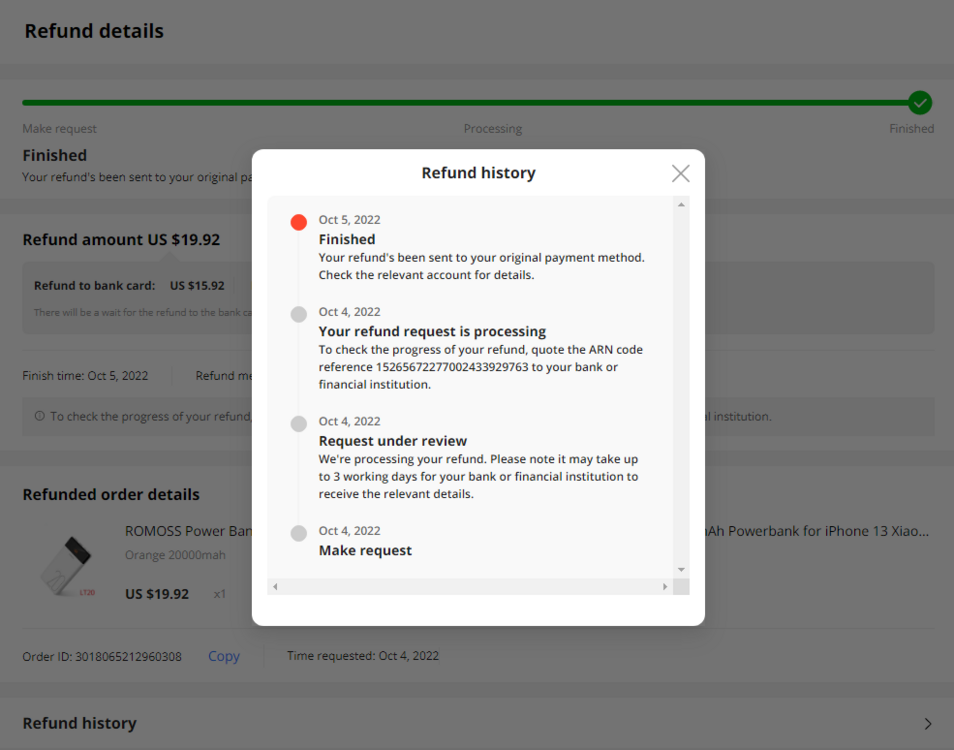Click the "Request under review" heading
Screen dimensions: 954x750
[393, 441]
